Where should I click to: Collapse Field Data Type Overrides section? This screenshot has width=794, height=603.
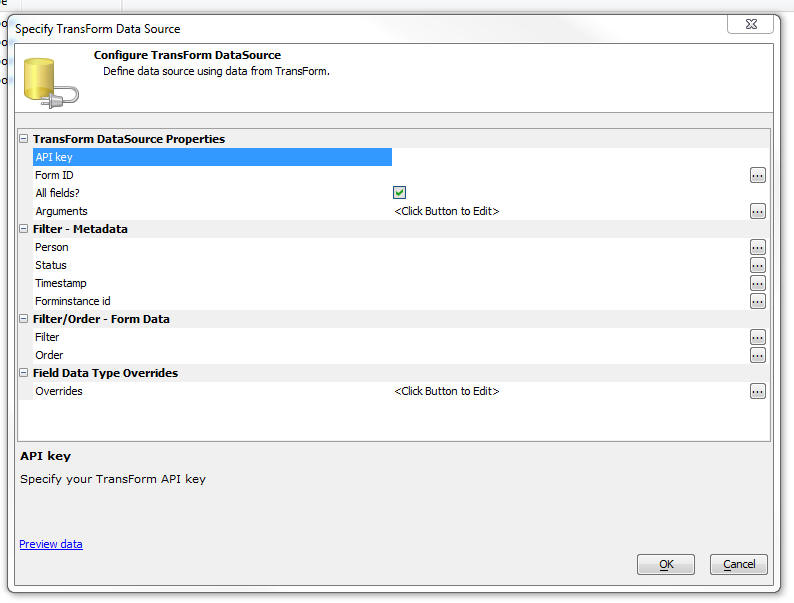[x=23, y=373]
